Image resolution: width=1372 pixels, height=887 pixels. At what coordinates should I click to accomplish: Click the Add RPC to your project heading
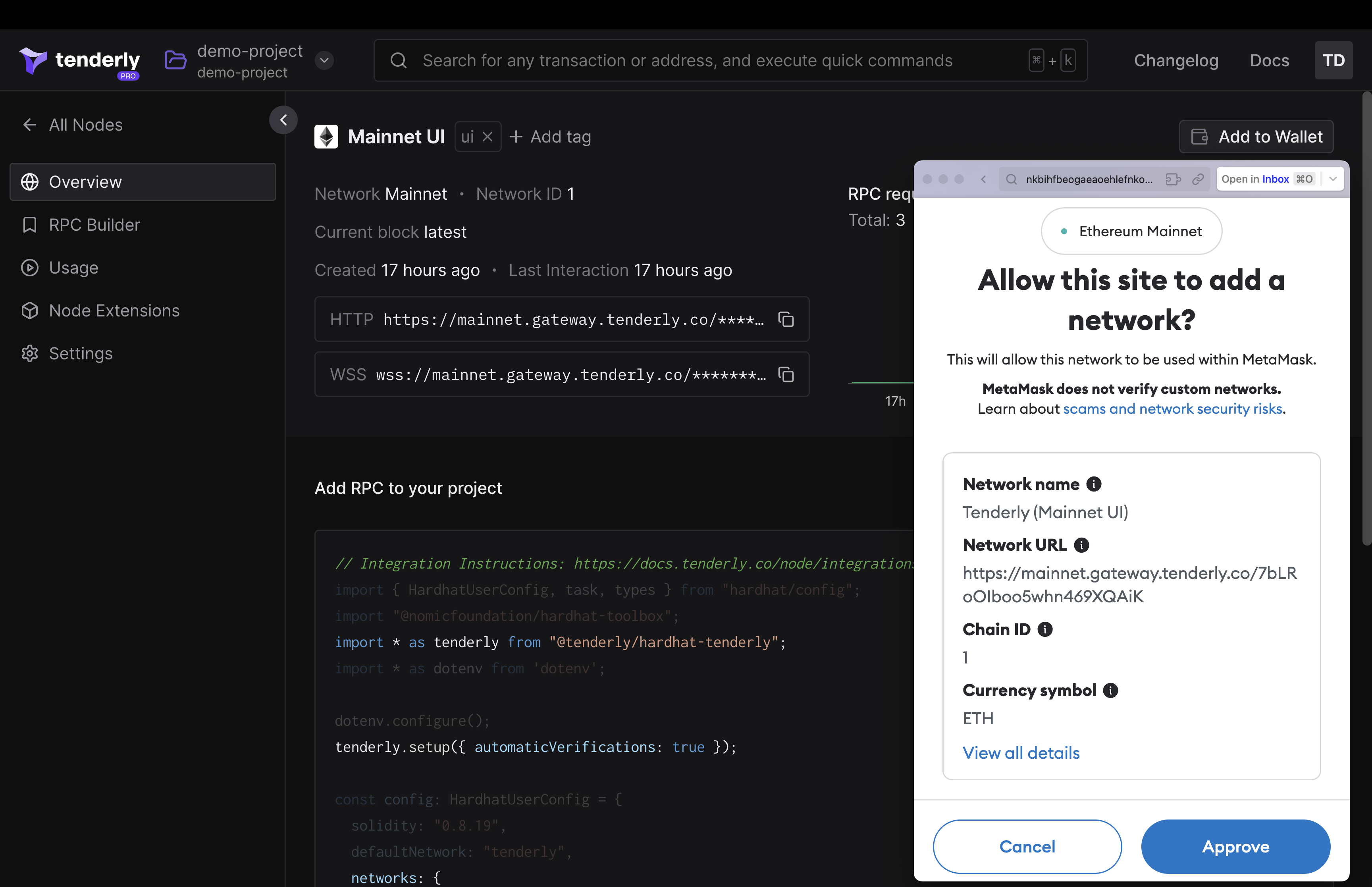(x=408, y=488)
